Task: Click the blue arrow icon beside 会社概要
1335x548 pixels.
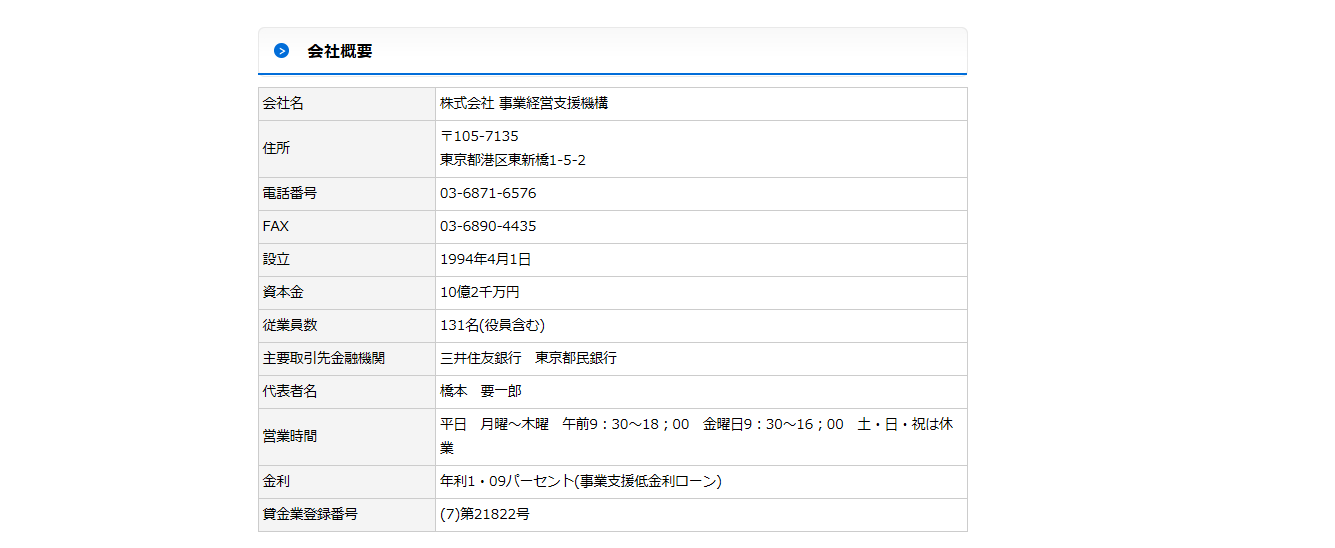Action: 281,51
